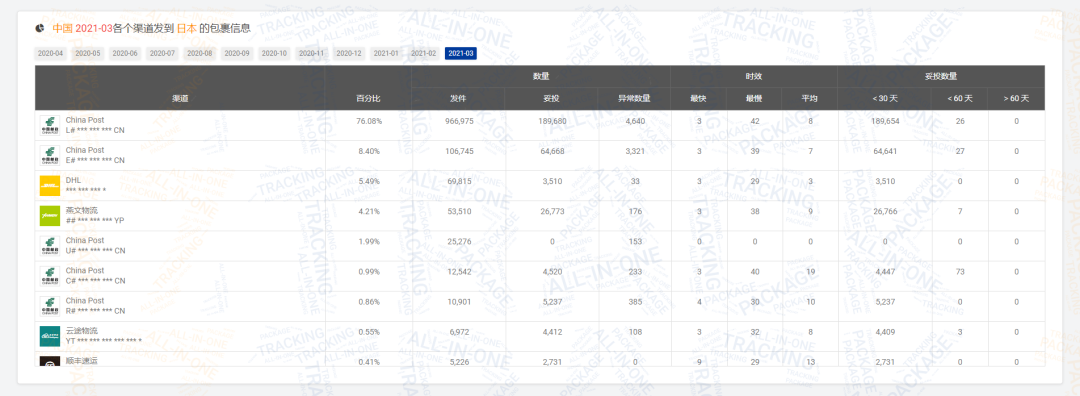
Task: Click the orange 中国 link in title
Action: [x=63, y=28]
